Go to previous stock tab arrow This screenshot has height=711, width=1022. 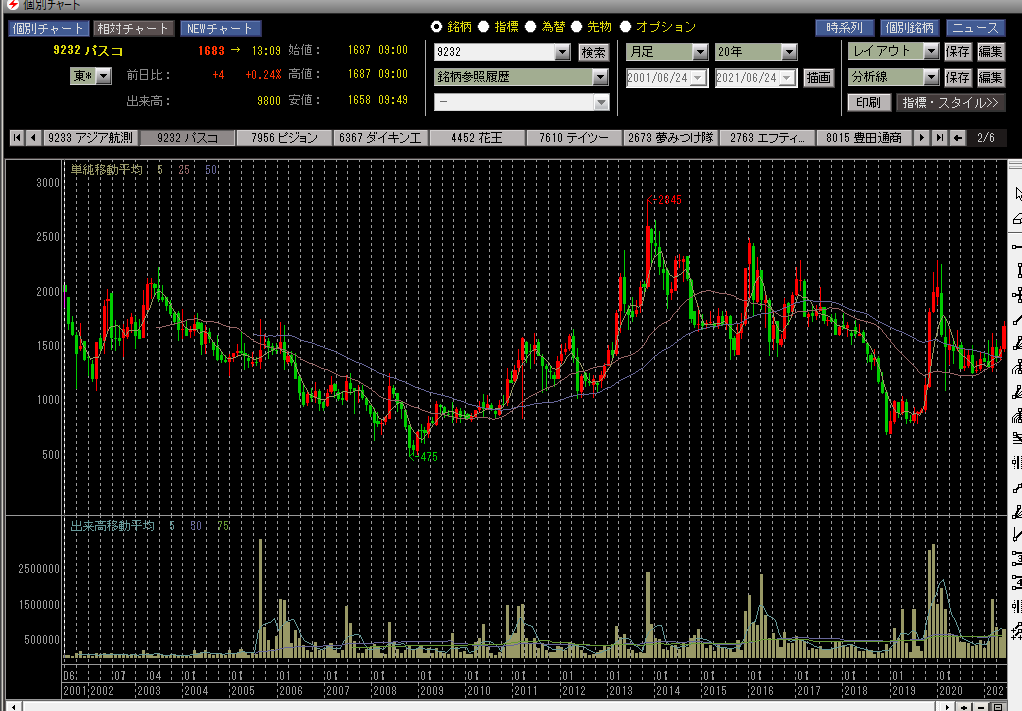(x=33, y=138)
